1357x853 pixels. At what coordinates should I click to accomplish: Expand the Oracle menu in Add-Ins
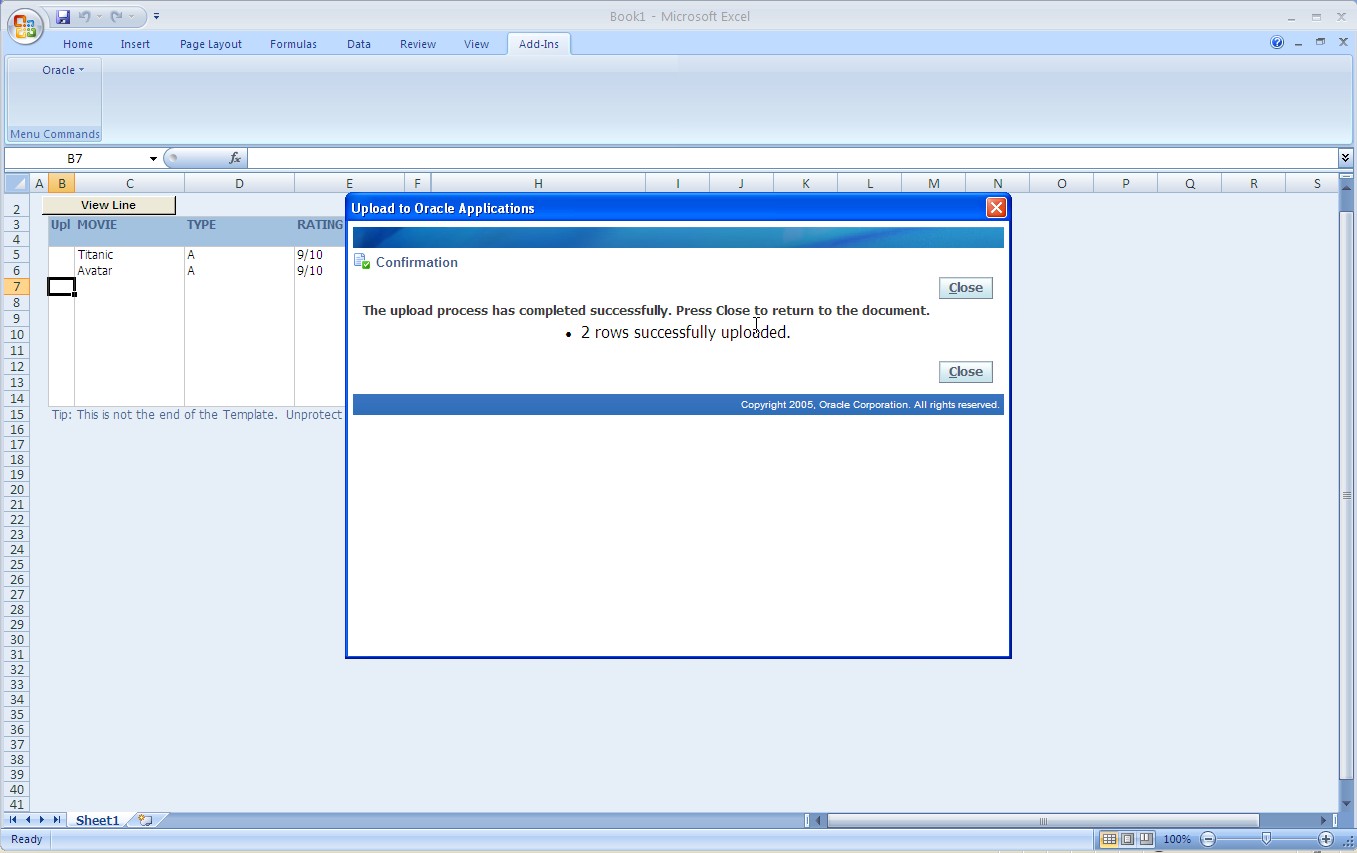pyautogui.click(x=63, y=70)
